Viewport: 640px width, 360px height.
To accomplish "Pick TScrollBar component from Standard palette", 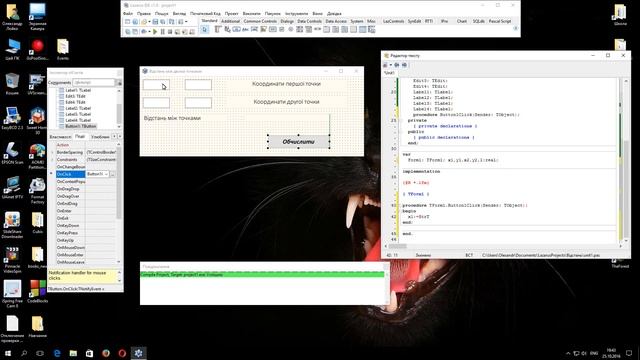I will tap(318, 29).
